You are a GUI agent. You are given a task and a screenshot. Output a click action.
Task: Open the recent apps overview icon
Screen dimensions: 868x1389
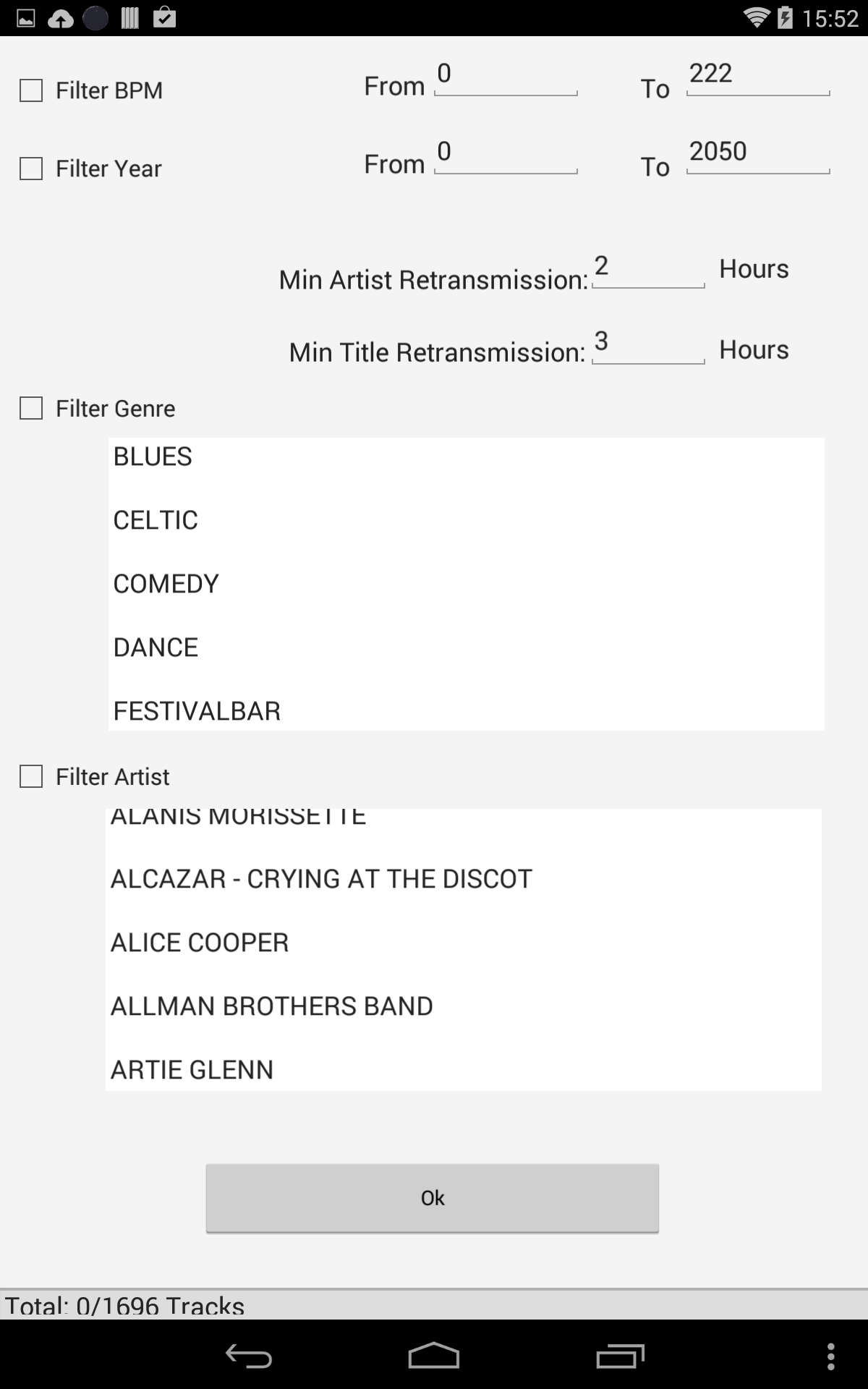click(x=620, y=1356)
